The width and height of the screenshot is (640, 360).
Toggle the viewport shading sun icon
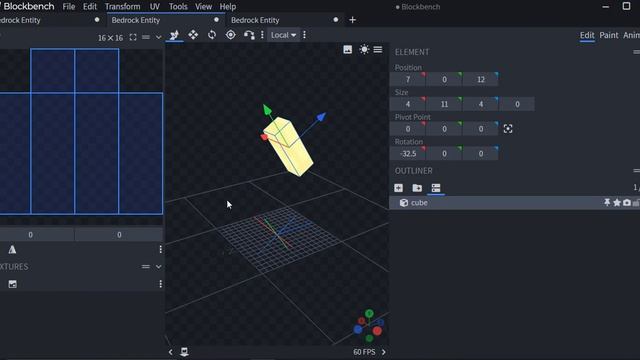tap(364, 49)
